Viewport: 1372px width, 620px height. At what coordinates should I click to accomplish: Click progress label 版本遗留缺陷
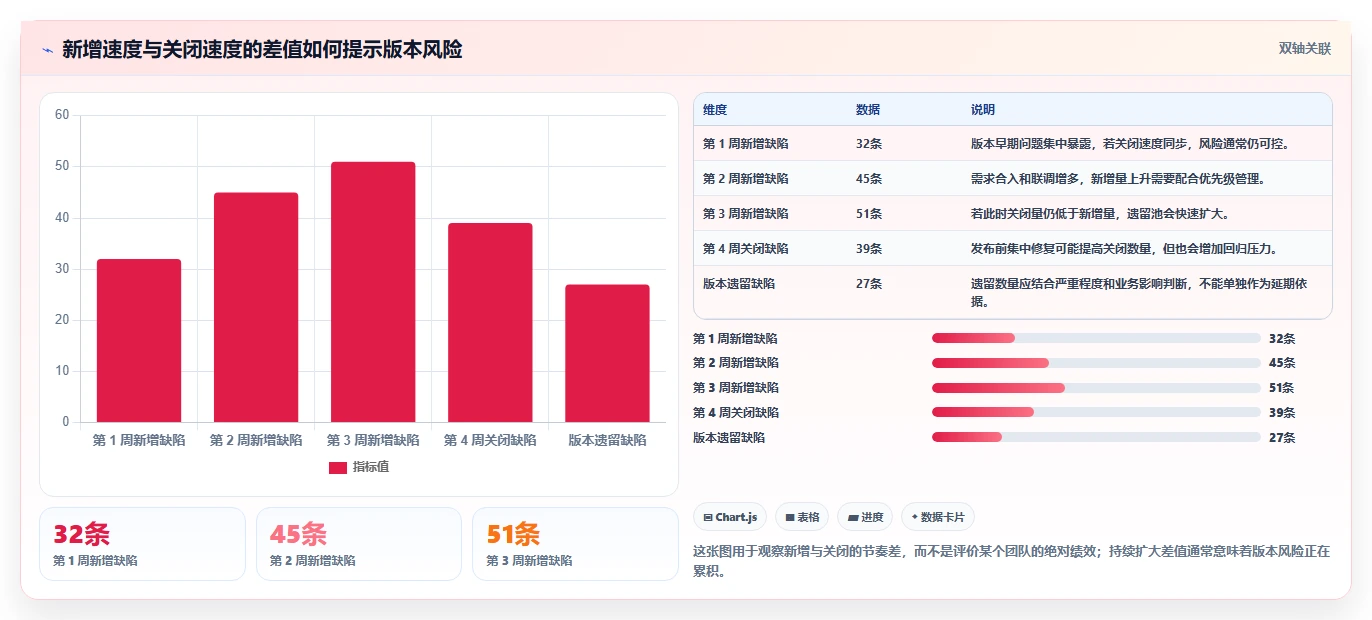coord(729,438)
